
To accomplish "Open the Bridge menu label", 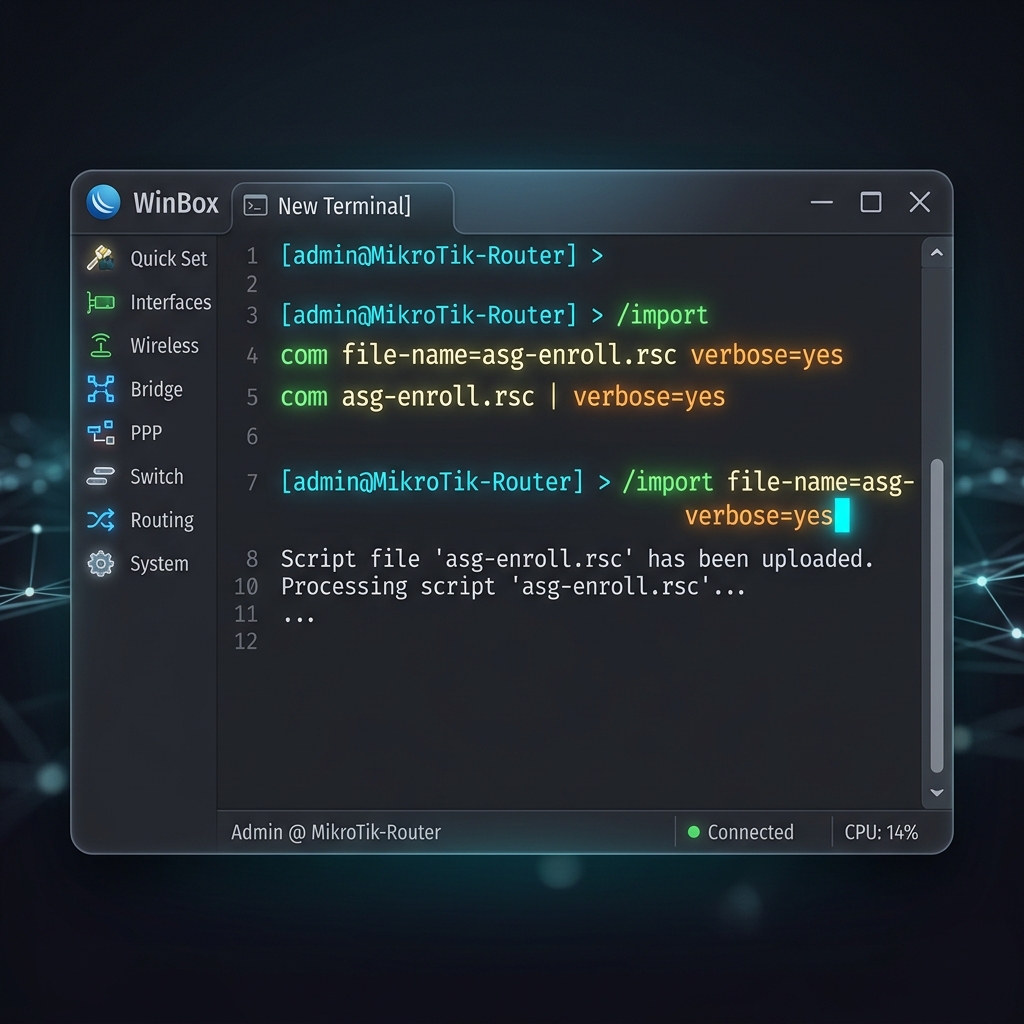I will (x=156, y=389).
